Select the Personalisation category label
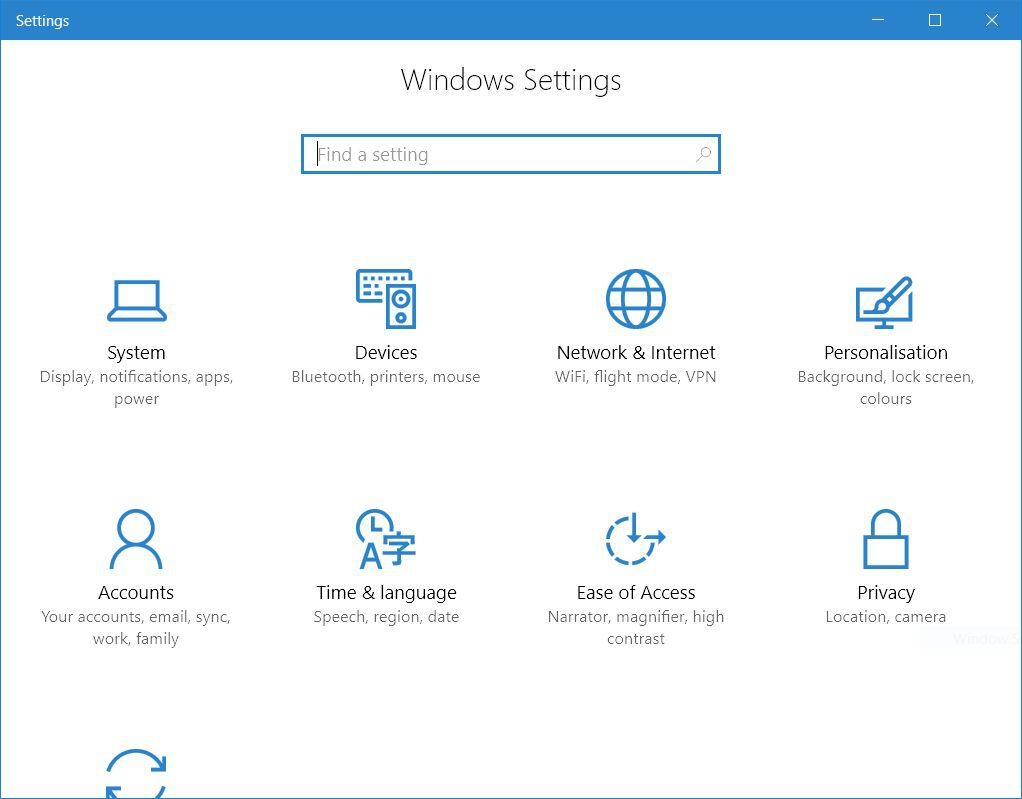This screenshot has width=1022, height=799. point(886,353)
